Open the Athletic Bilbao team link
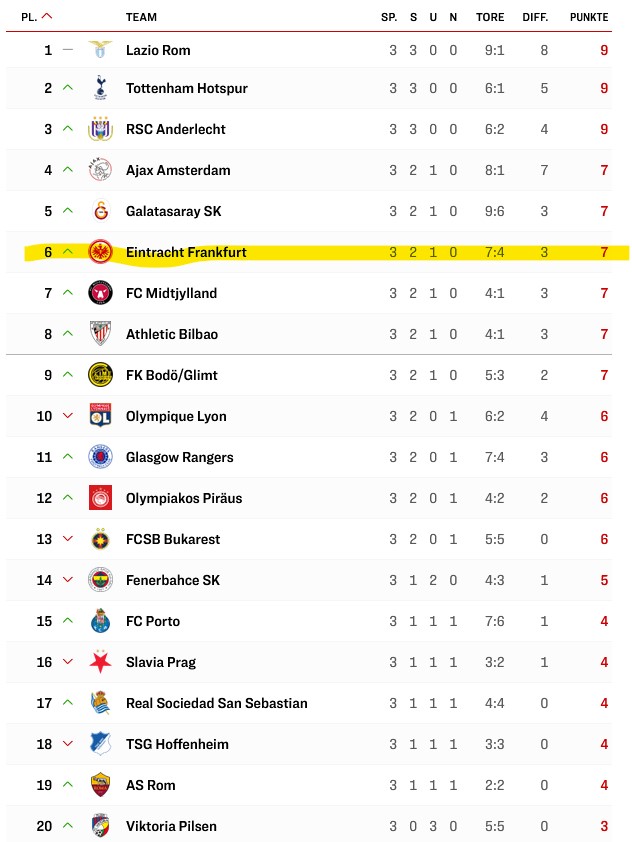The image size is (632, 842). pos(172,334)
